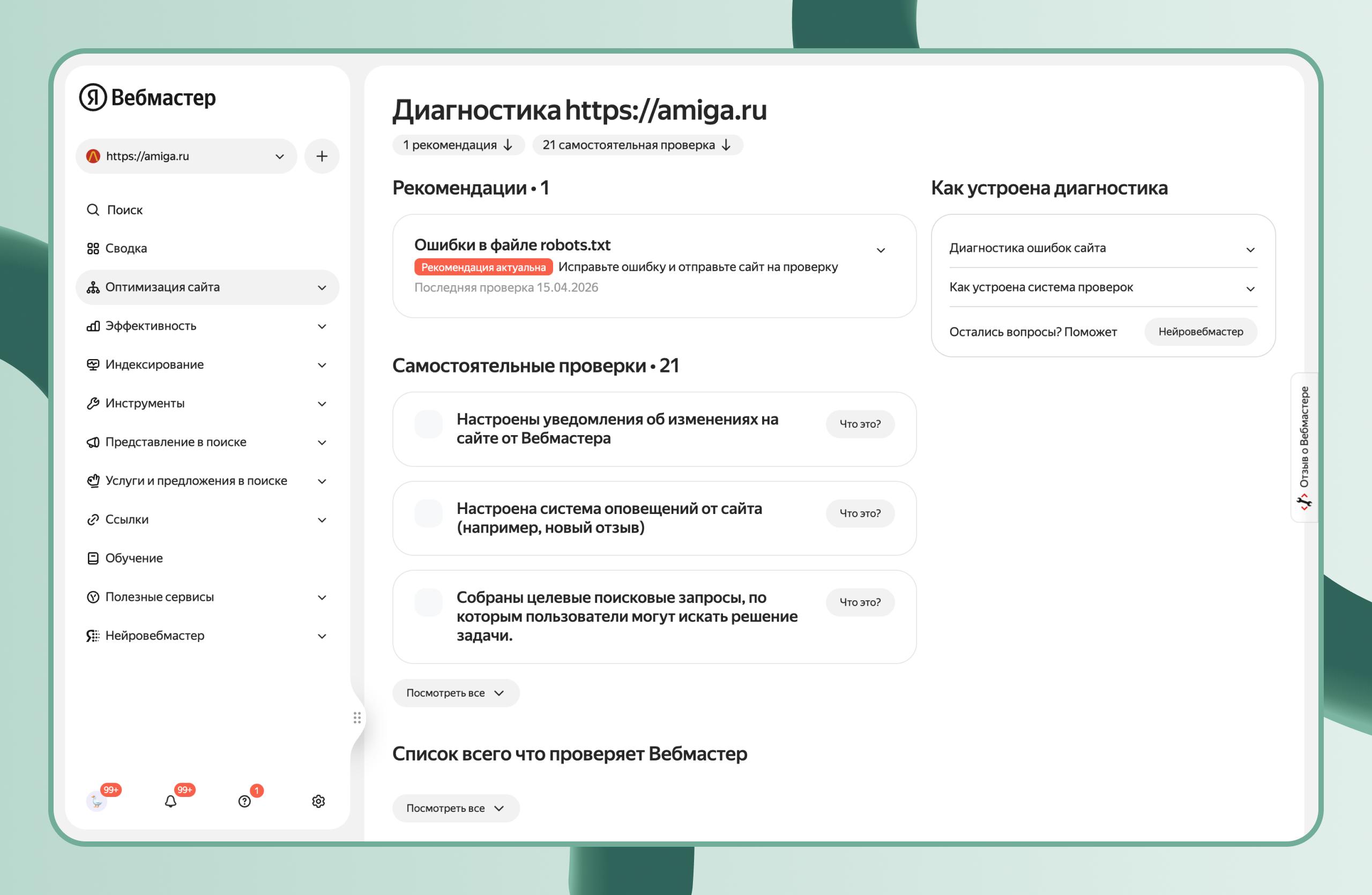1372x895 pixels.
Task: Click Посмотреть все under Список всего
Action: [x=456, y=809]
